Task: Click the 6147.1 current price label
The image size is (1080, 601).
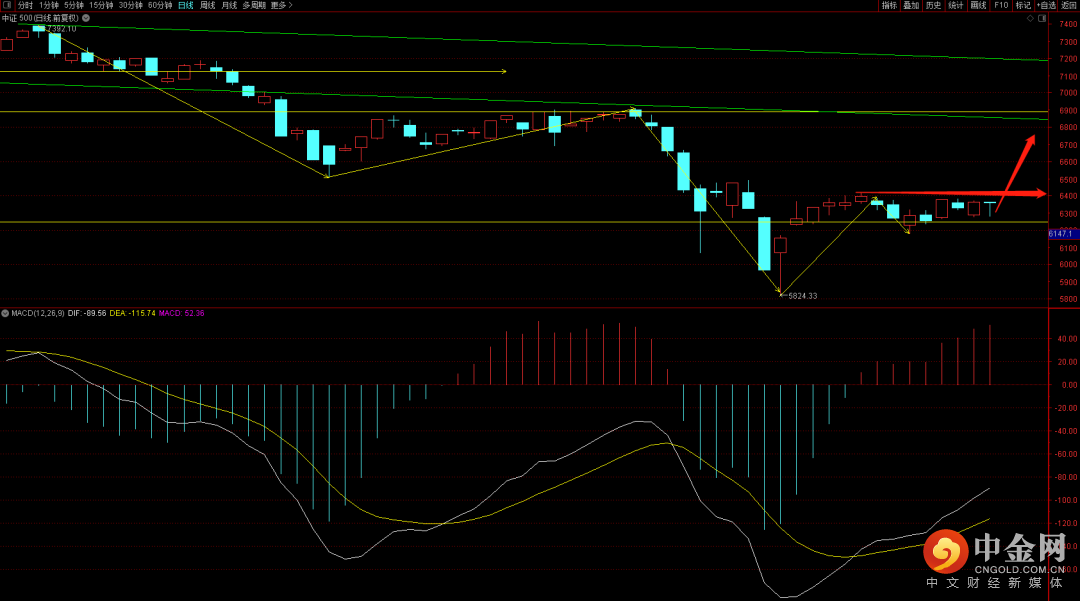Action: point(1060,233)
